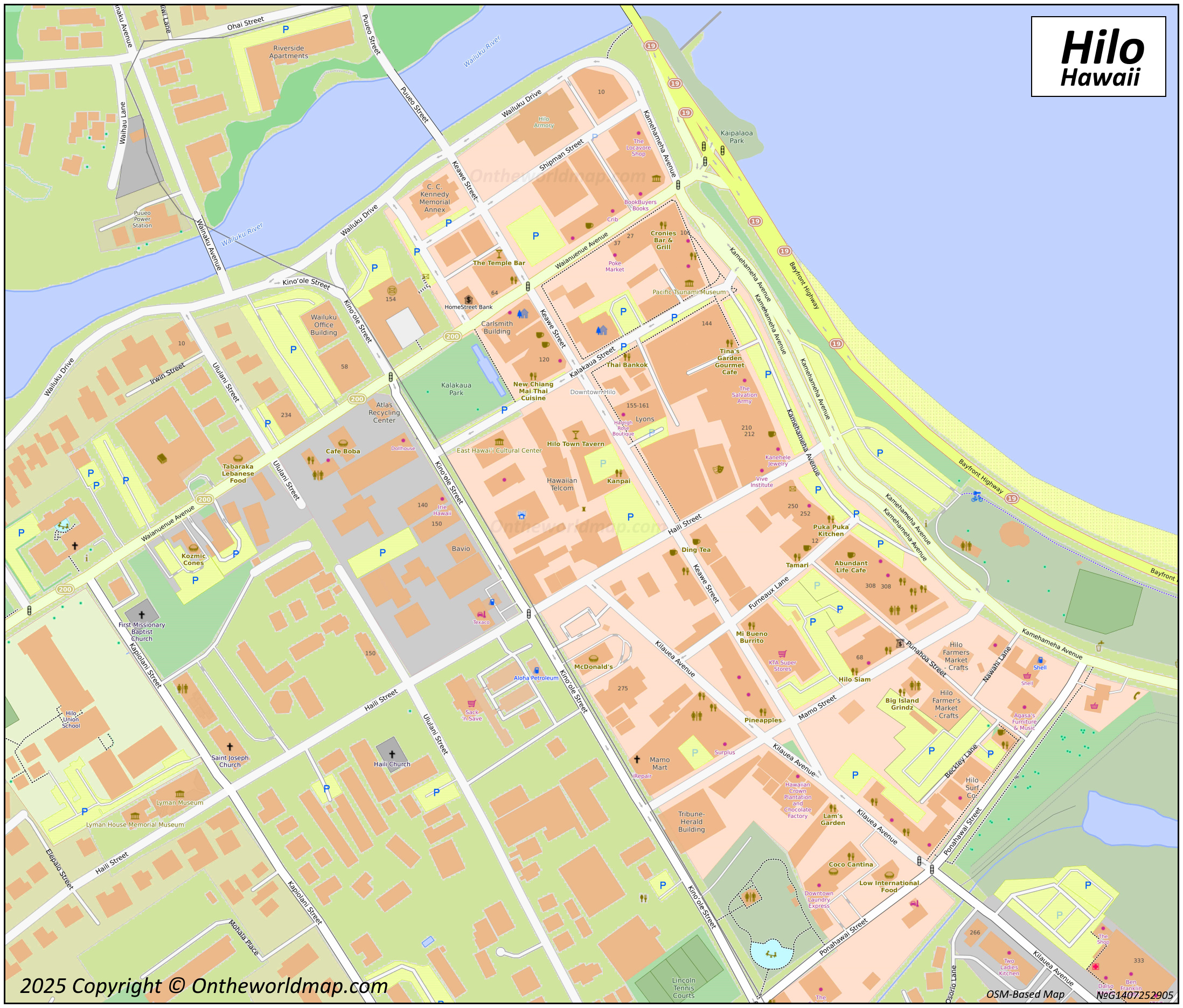Click the Atlas Recycling Center label
The width and height of the screenshot is (1183, 1008).
click(384, 412)
